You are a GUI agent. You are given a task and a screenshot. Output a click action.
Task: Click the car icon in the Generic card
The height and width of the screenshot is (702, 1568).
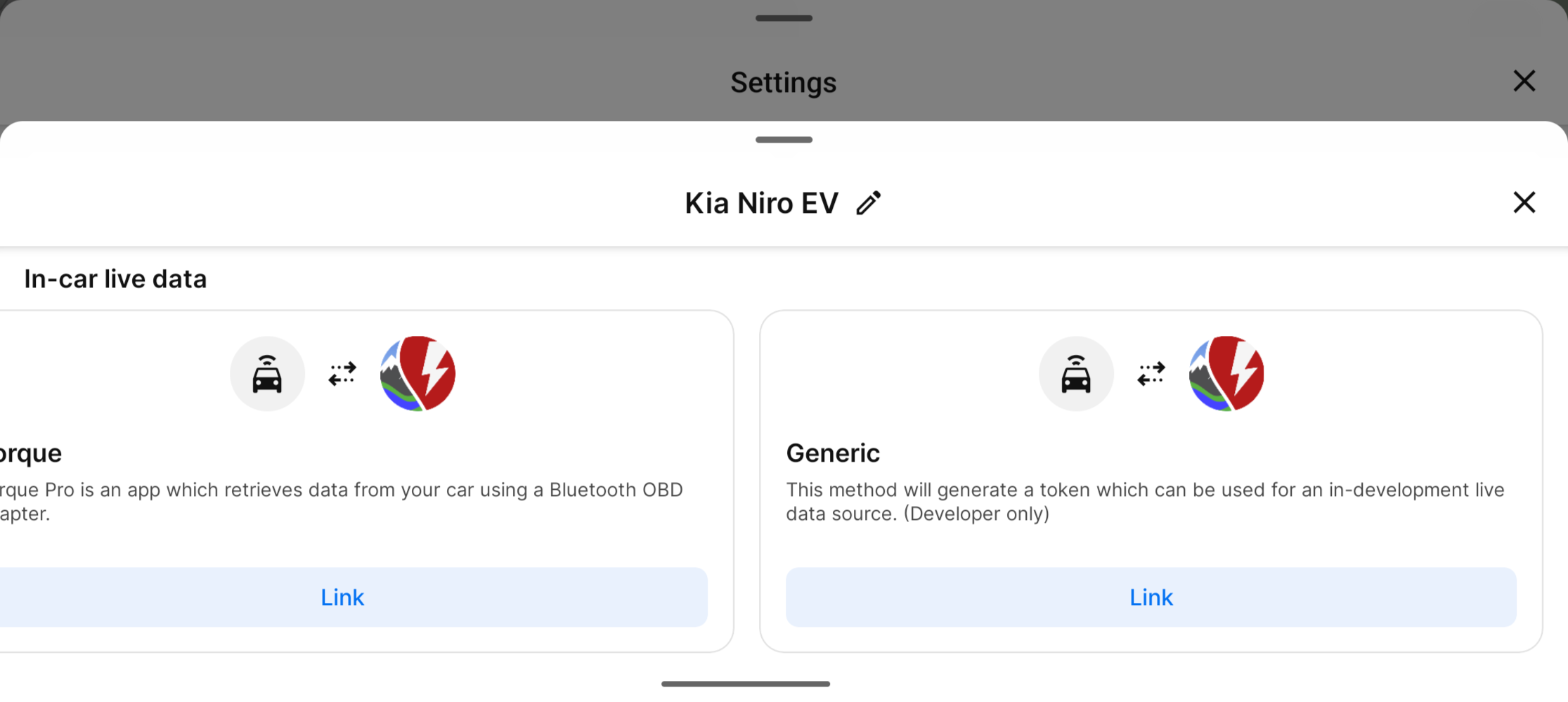tap(1076, 374)
